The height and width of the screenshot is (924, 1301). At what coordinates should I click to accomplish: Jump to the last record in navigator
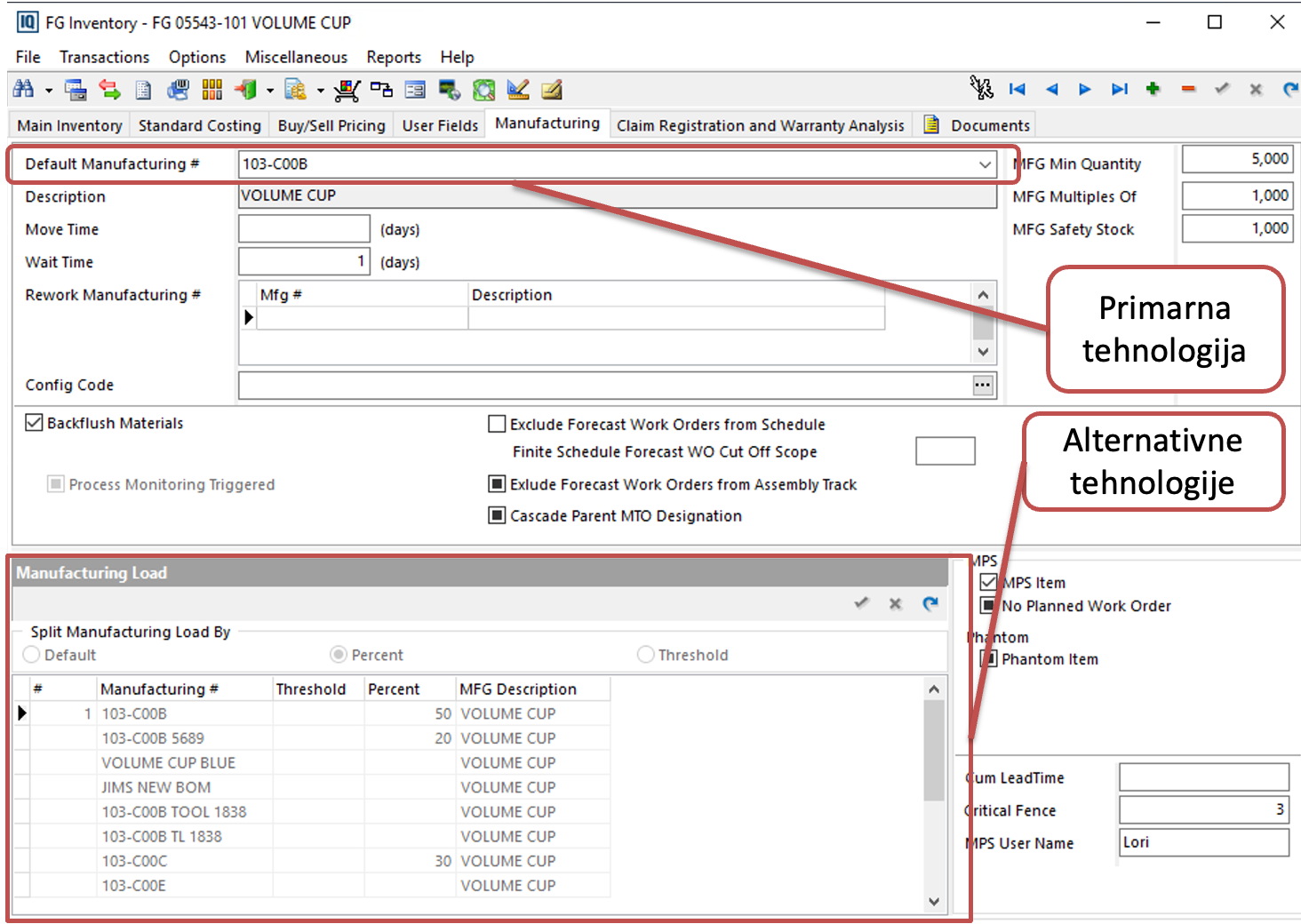point(1119,89)
